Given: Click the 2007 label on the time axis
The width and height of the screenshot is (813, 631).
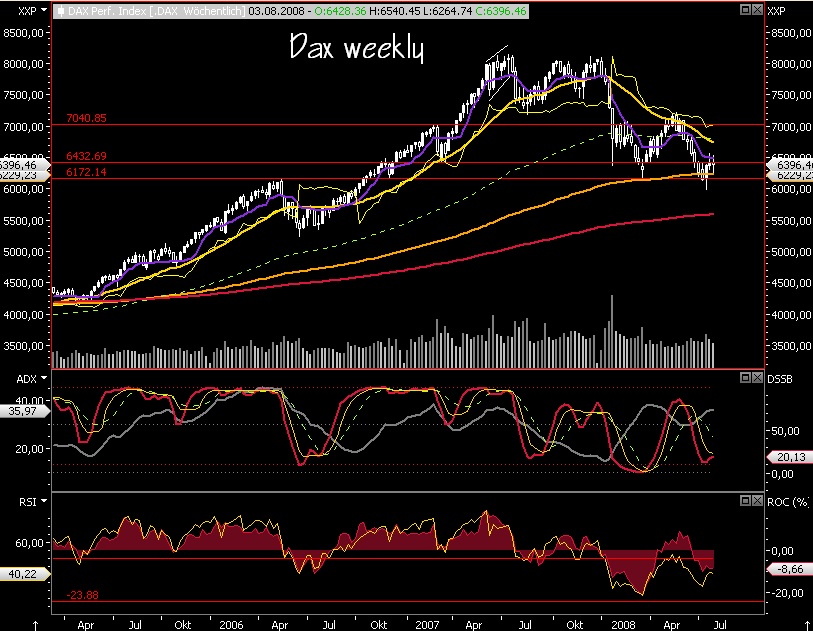Looking at the screenshot, I should (x=427, y=625).
